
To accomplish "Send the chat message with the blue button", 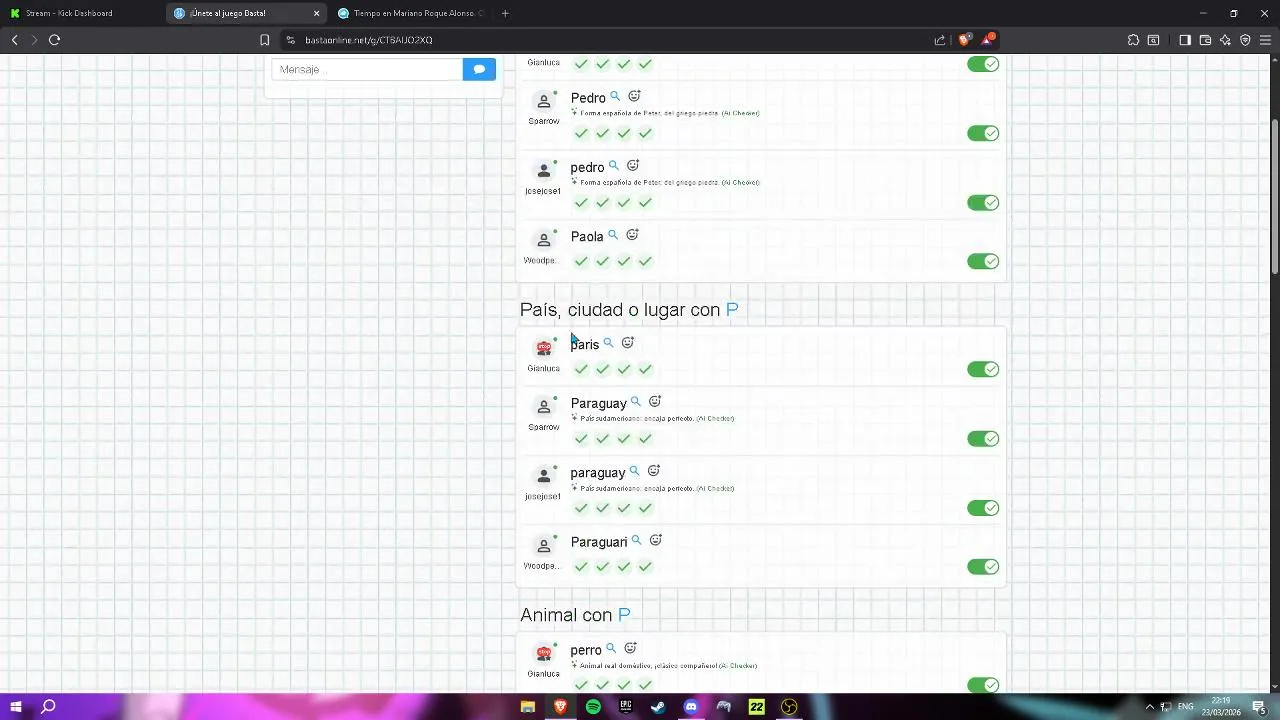I will pos(479,69).
